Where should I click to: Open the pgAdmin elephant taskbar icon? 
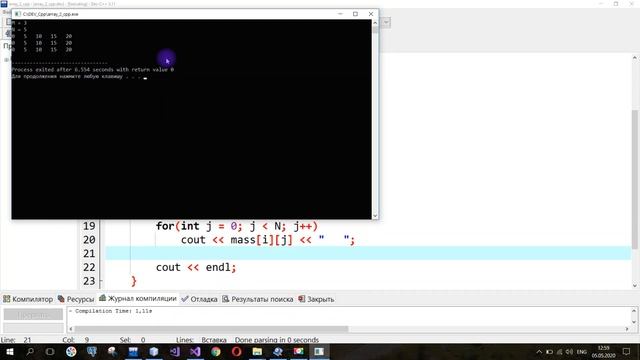[x=92, y=351]
